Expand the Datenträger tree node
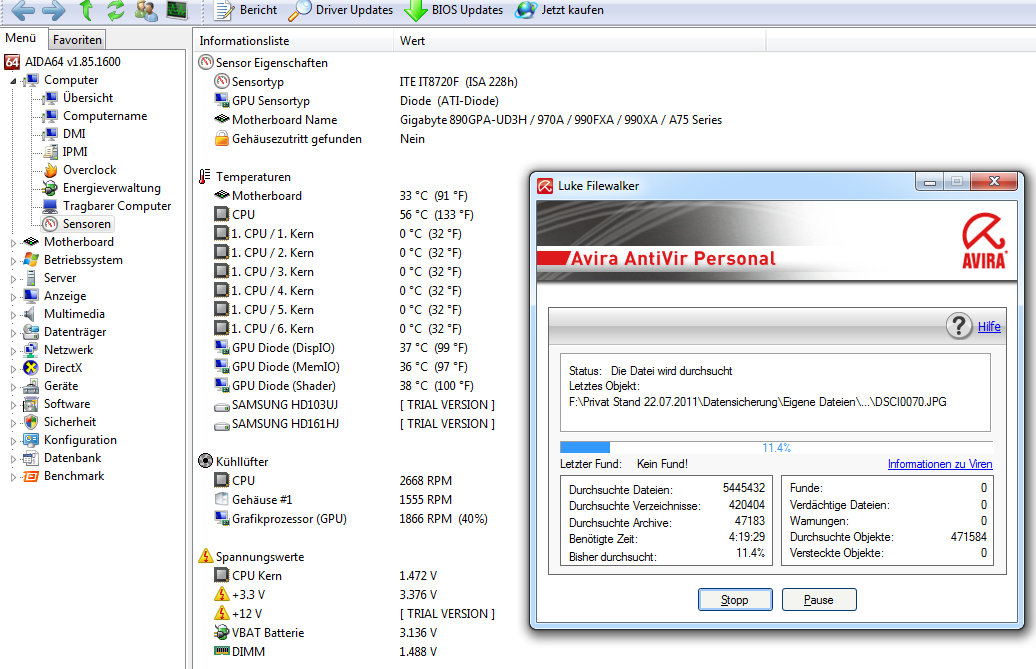Viewport: 1036px width, 669px height. point(13,333)
